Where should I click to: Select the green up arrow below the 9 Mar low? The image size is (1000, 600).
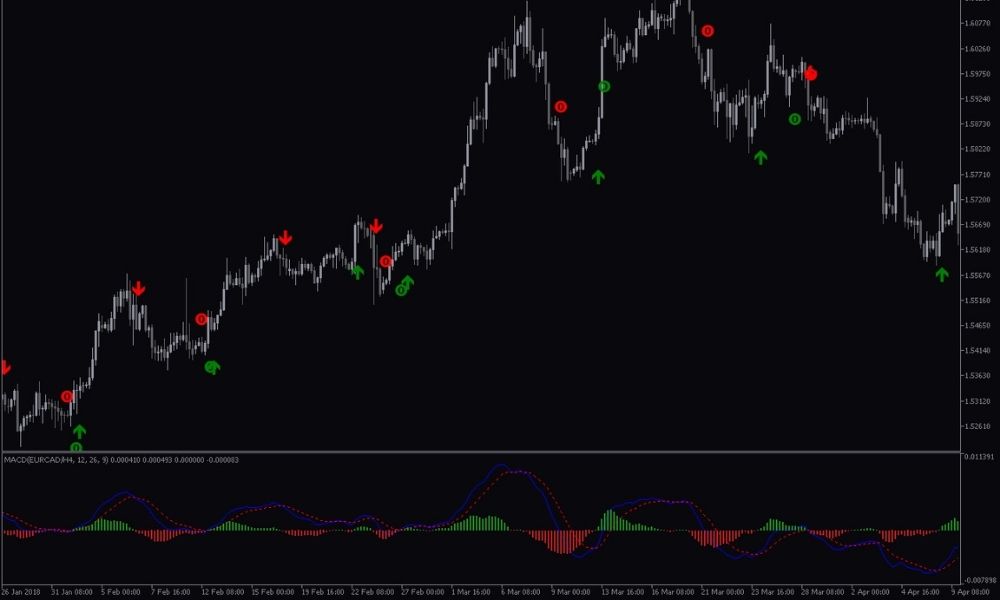pyautogui.click(x=598, y=177)
